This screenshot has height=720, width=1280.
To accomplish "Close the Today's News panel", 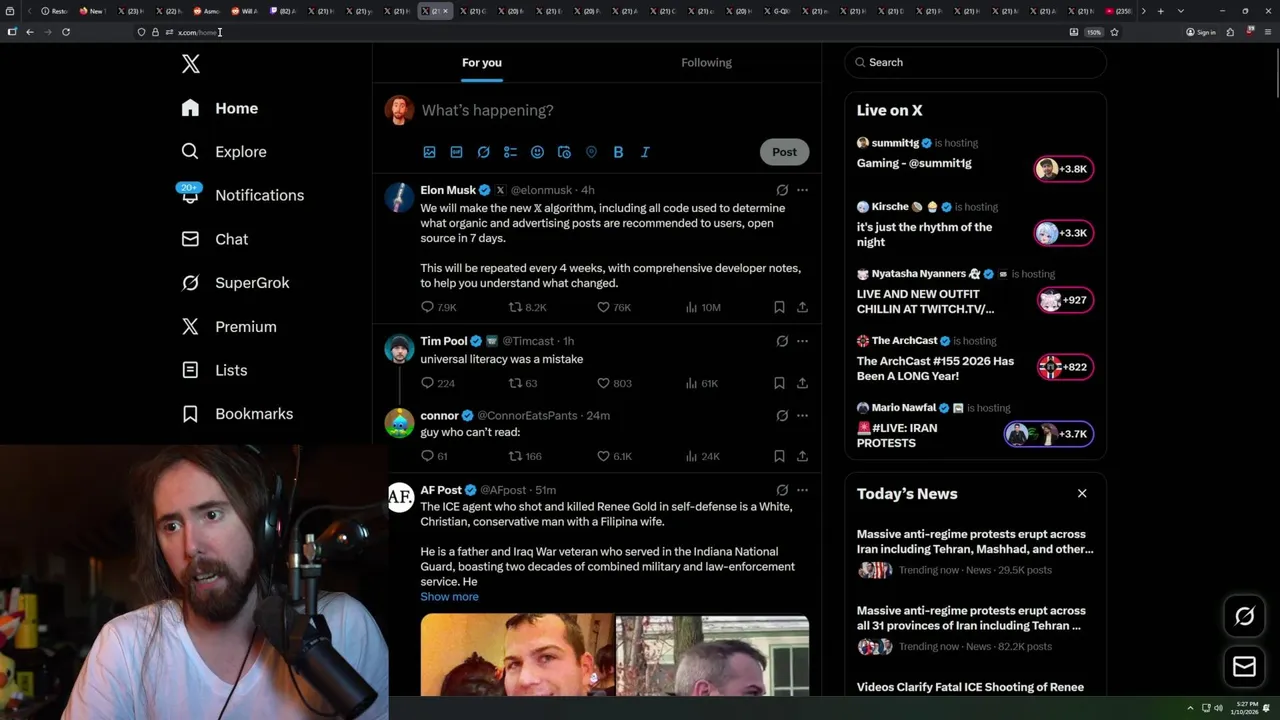I will tap(1082, 493).
